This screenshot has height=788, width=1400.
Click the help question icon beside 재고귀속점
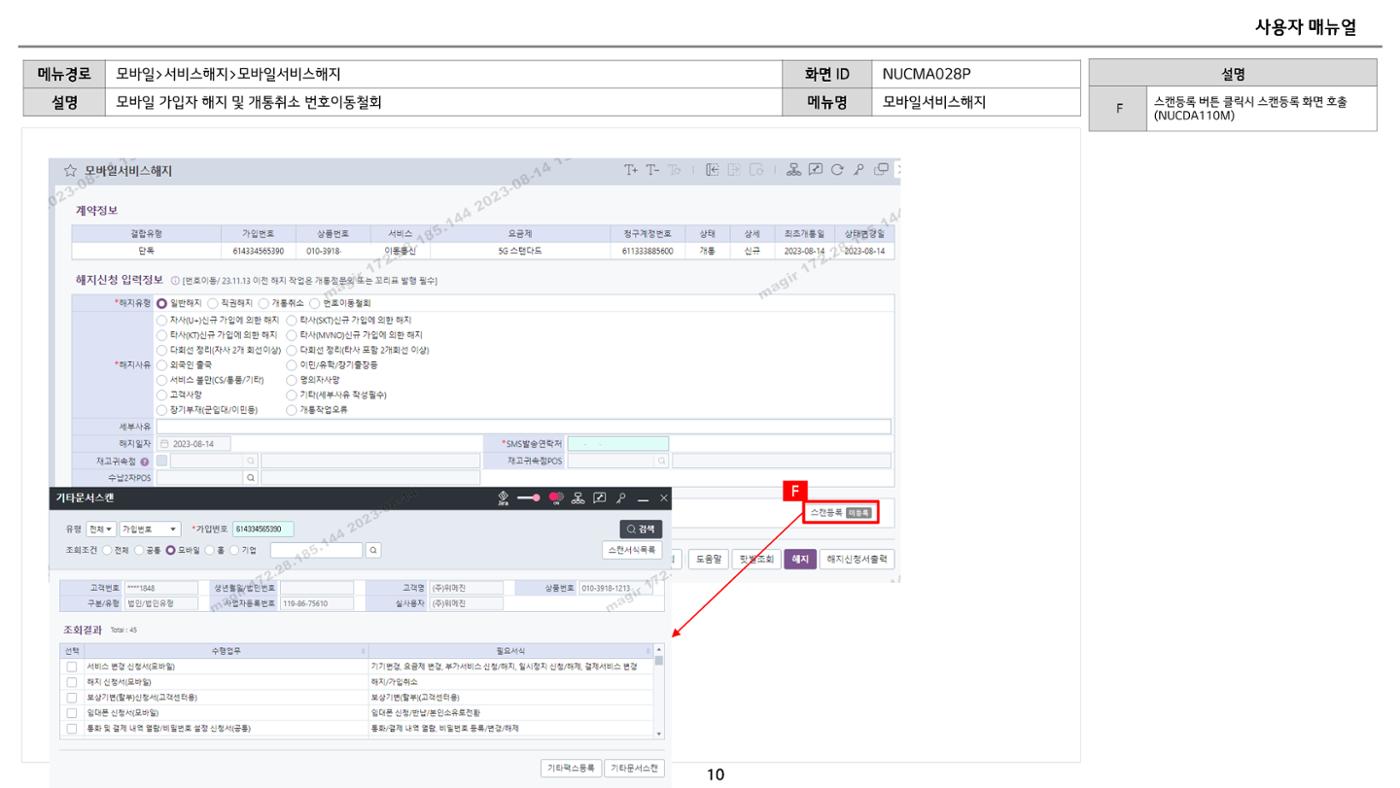point(145,461)
